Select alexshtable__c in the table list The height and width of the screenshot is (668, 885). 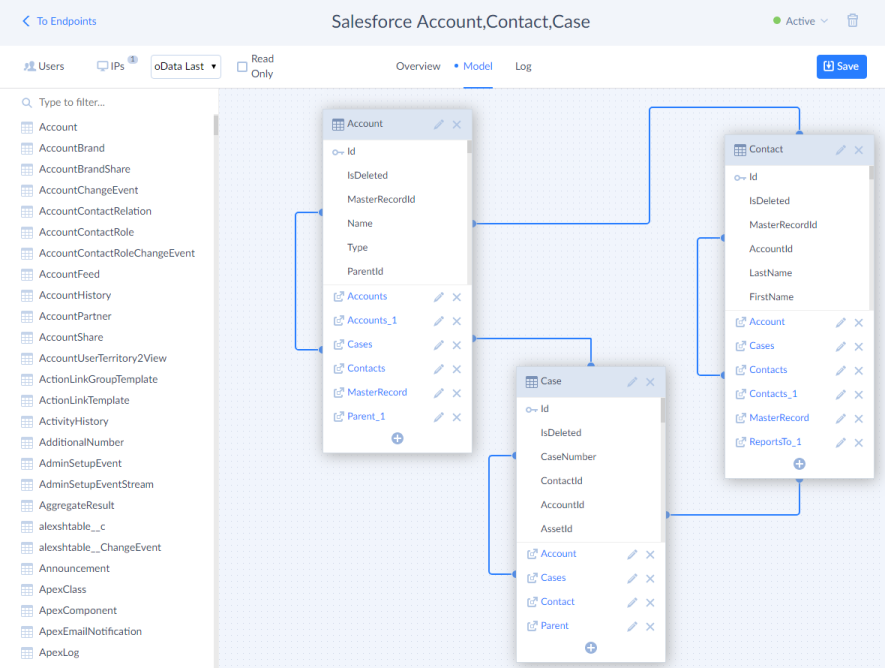pyautogui.click(x=72, y=526)
